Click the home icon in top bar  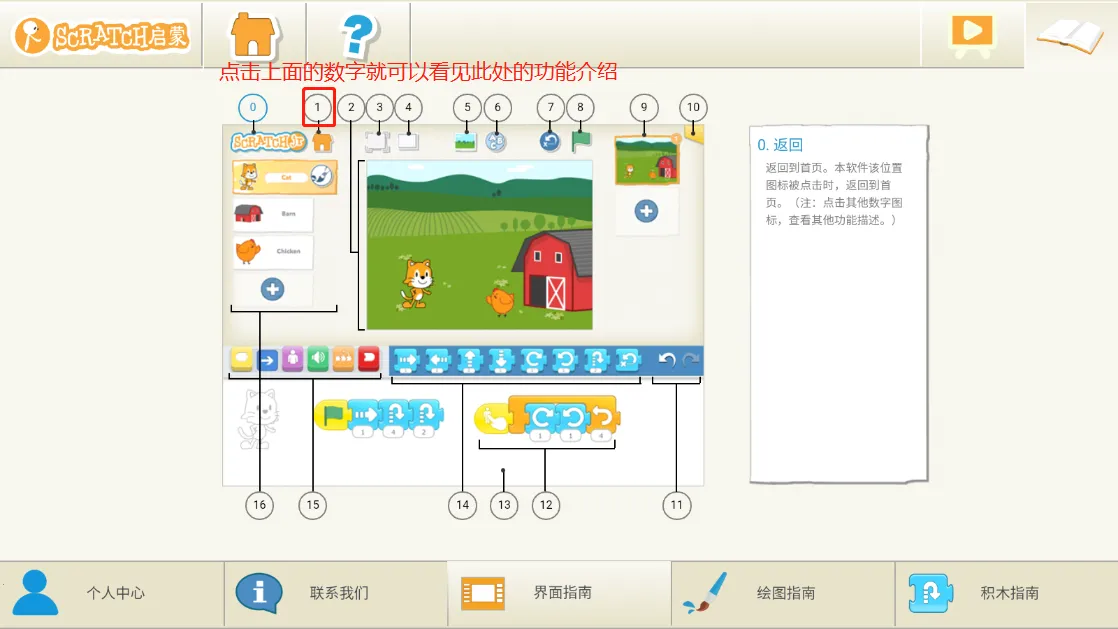coord(254,35)
